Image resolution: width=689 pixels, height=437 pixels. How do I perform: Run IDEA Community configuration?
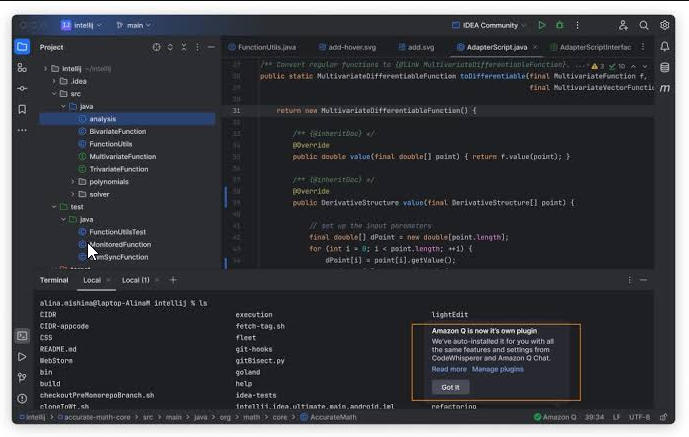(x=542, y=25)
